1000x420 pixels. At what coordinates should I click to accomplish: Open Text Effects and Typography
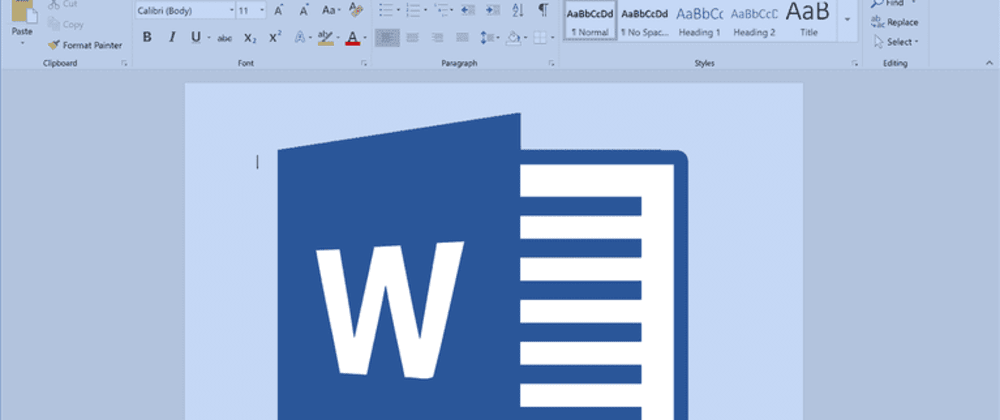click(300, 38)
